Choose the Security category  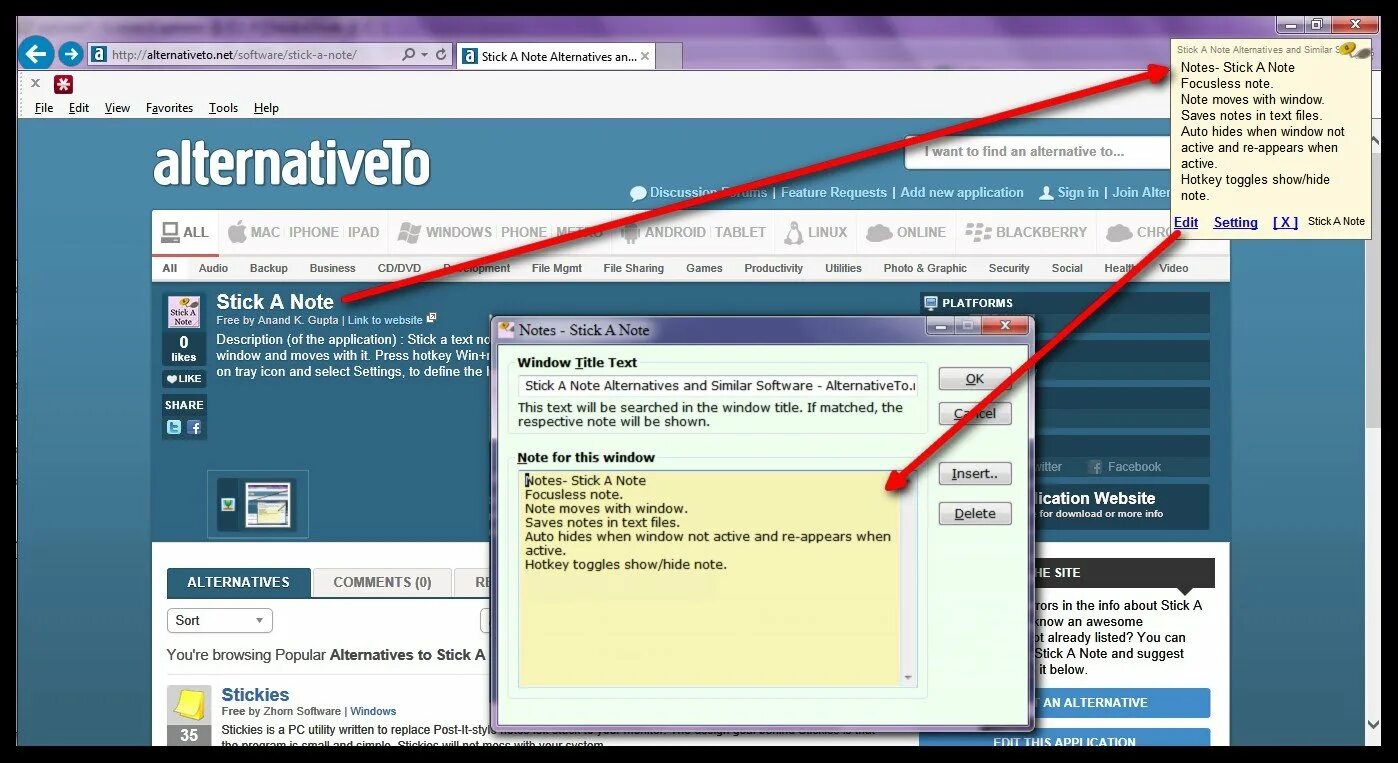(x=1009, y=268)
